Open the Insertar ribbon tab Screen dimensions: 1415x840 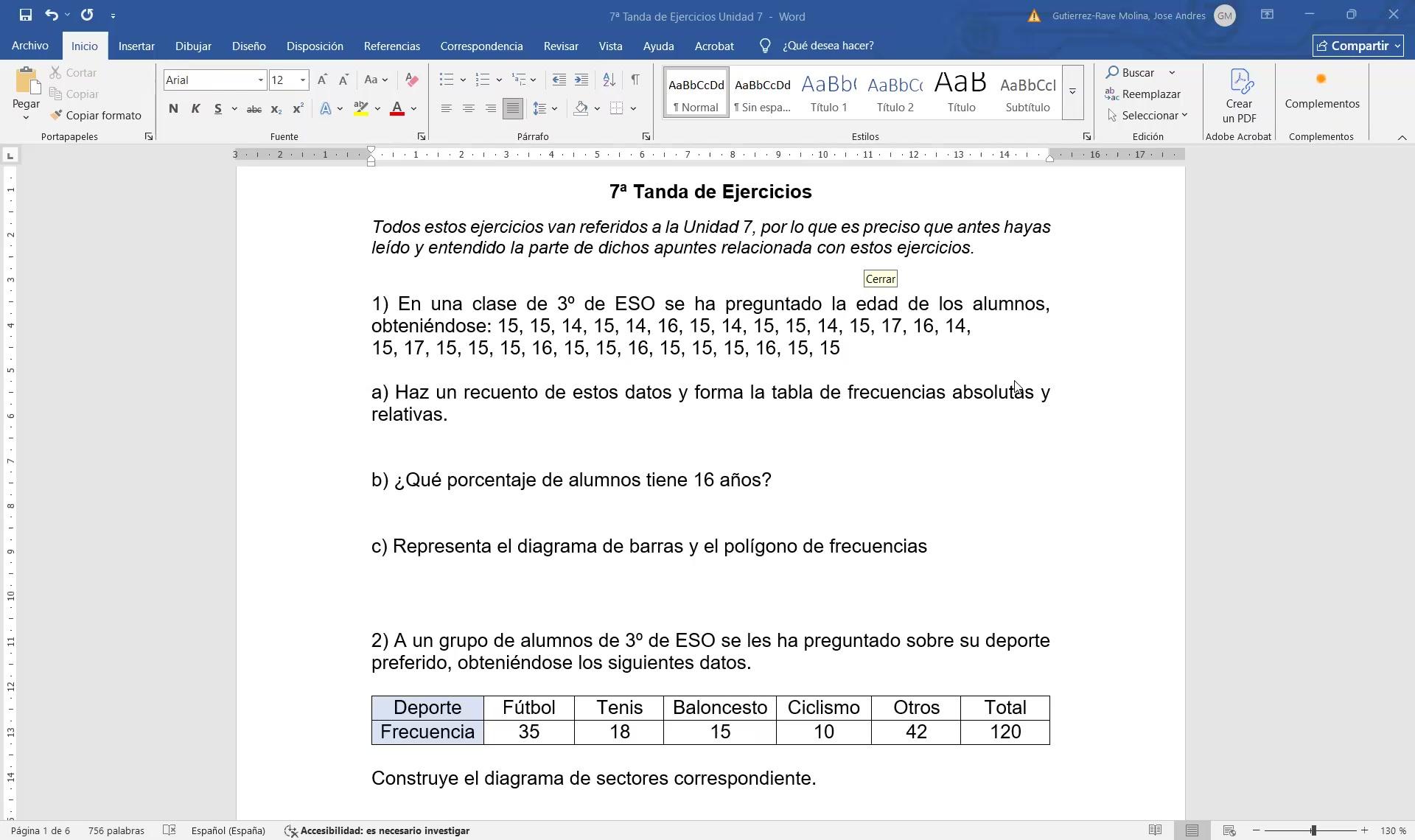point(136,46)
